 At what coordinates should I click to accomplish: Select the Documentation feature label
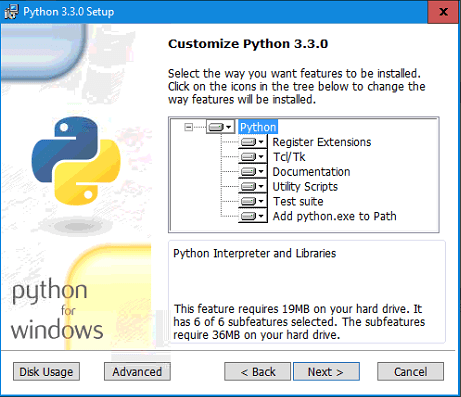pos(311,172)
